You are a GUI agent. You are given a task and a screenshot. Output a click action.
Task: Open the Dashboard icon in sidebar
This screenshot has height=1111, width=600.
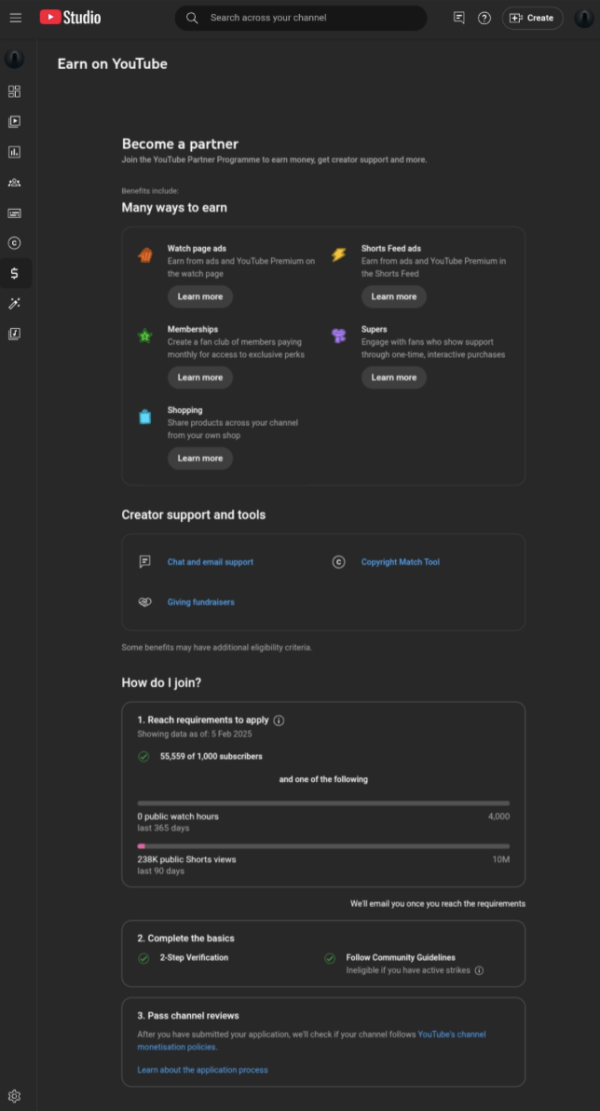(x=14, y=92)
